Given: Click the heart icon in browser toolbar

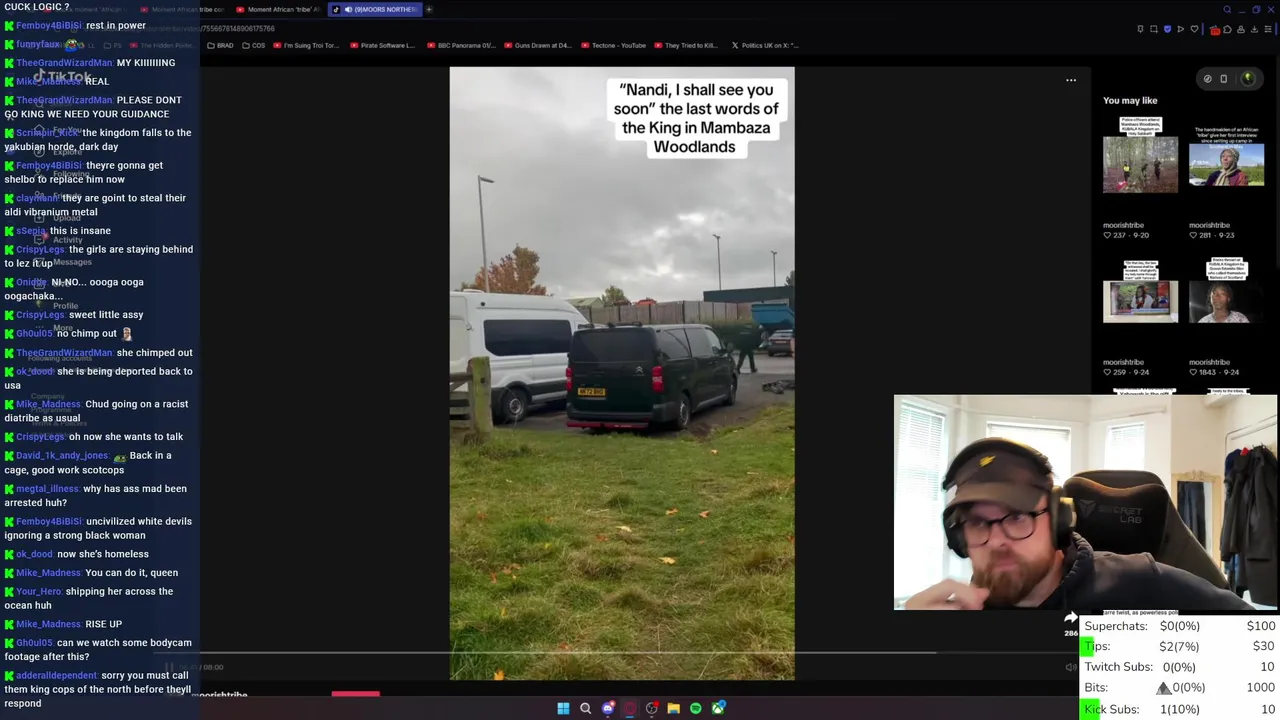Looking at the screenshot, I should (1194, 30).
